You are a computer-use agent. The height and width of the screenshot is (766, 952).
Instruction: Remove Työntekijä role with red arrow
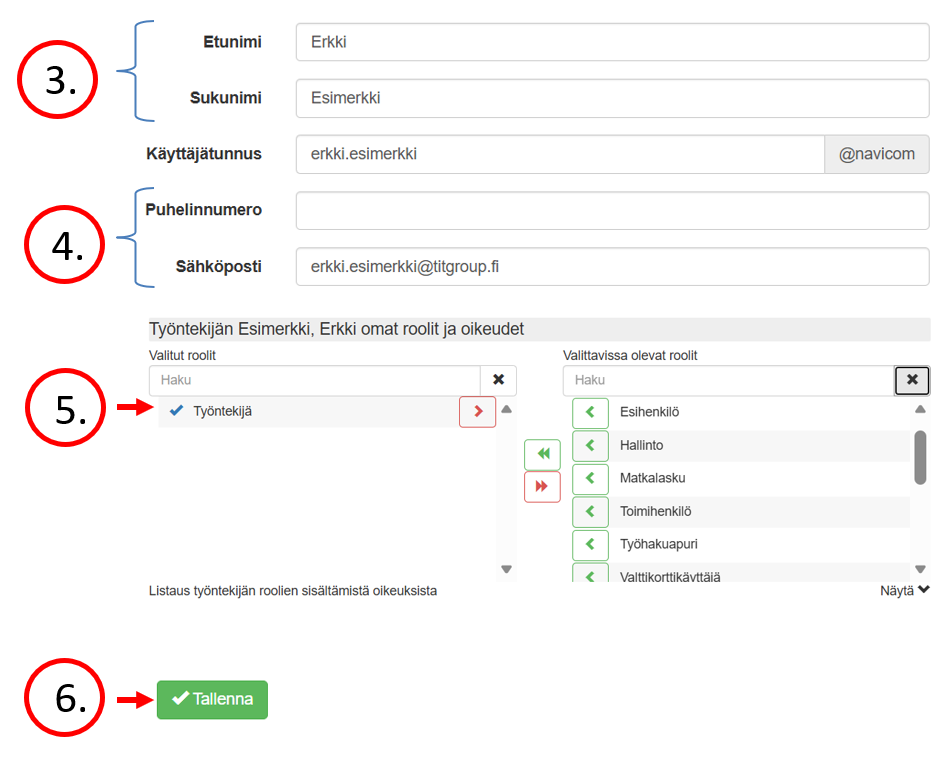click(x=477, y=411)
